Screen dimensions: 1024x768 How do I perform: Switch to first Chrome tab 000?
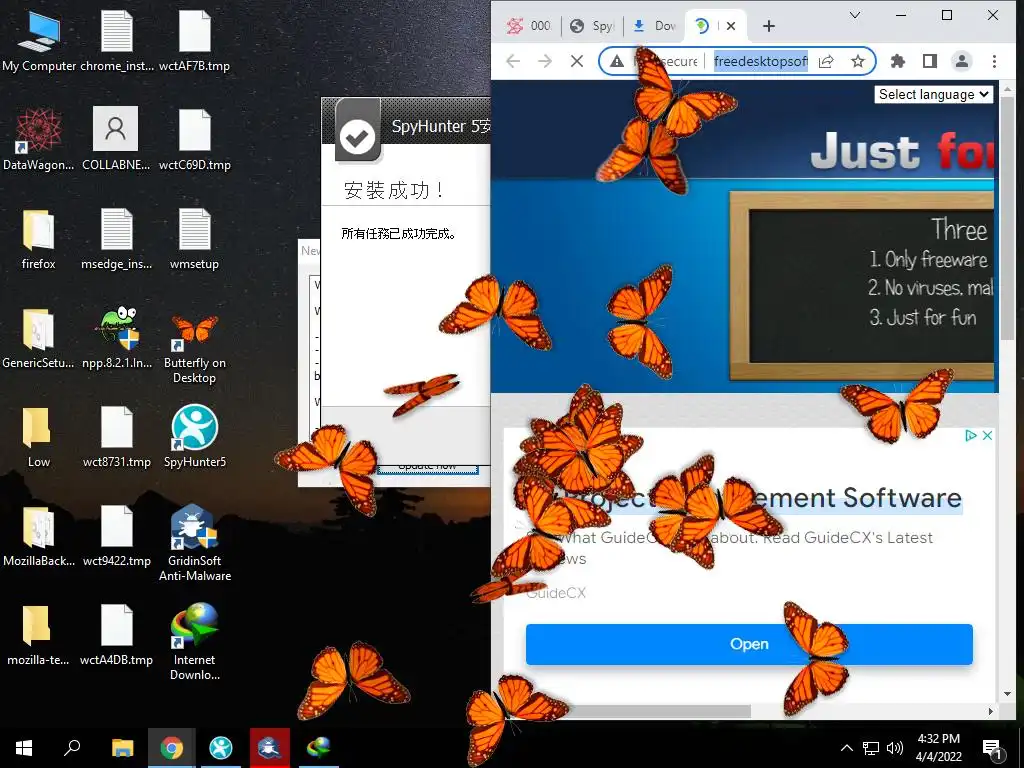(529, 26)
